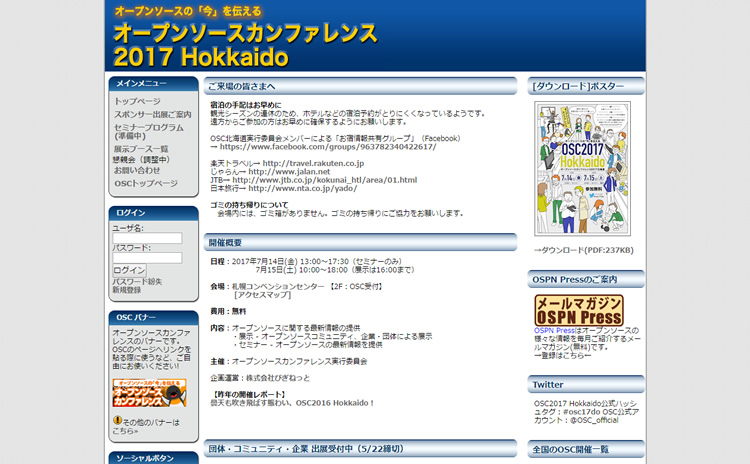Click ご来場の皆さまへ section header

pos(361,86)
